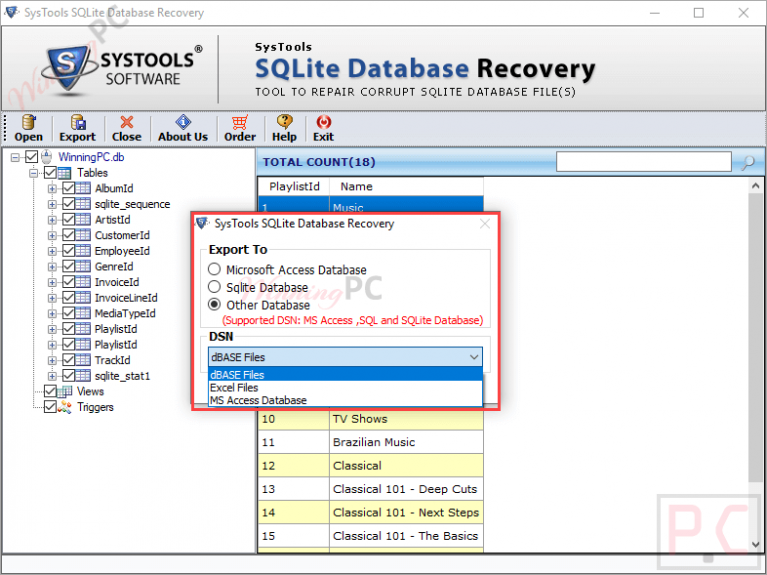
Task: Click the sqlite_stat1 table icon
Action: pos(83,376)
